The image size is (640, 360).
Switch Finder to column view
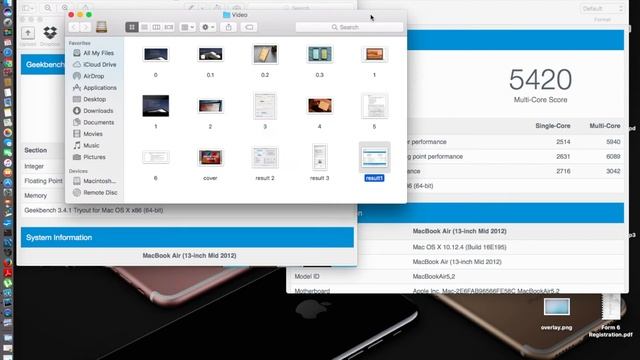tap(156, 27)
